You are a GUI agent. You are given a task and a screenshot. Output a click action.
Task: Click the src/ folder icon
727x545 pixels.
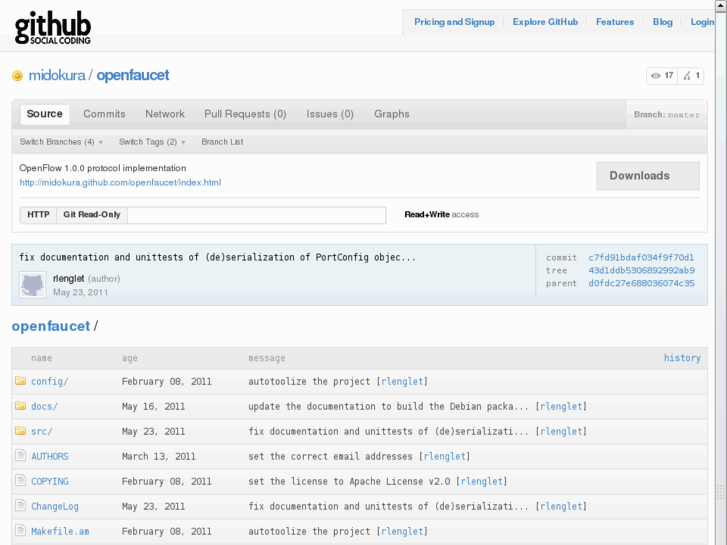[20, 431]
